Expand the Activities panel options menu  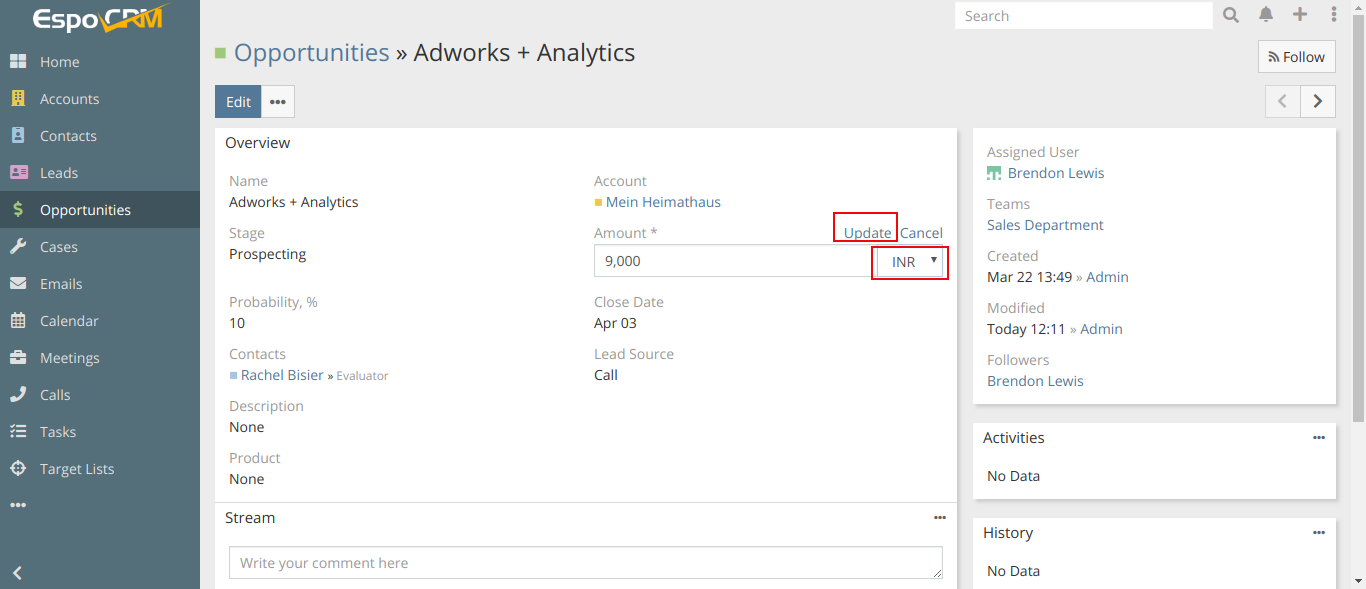pos(1319,438)
